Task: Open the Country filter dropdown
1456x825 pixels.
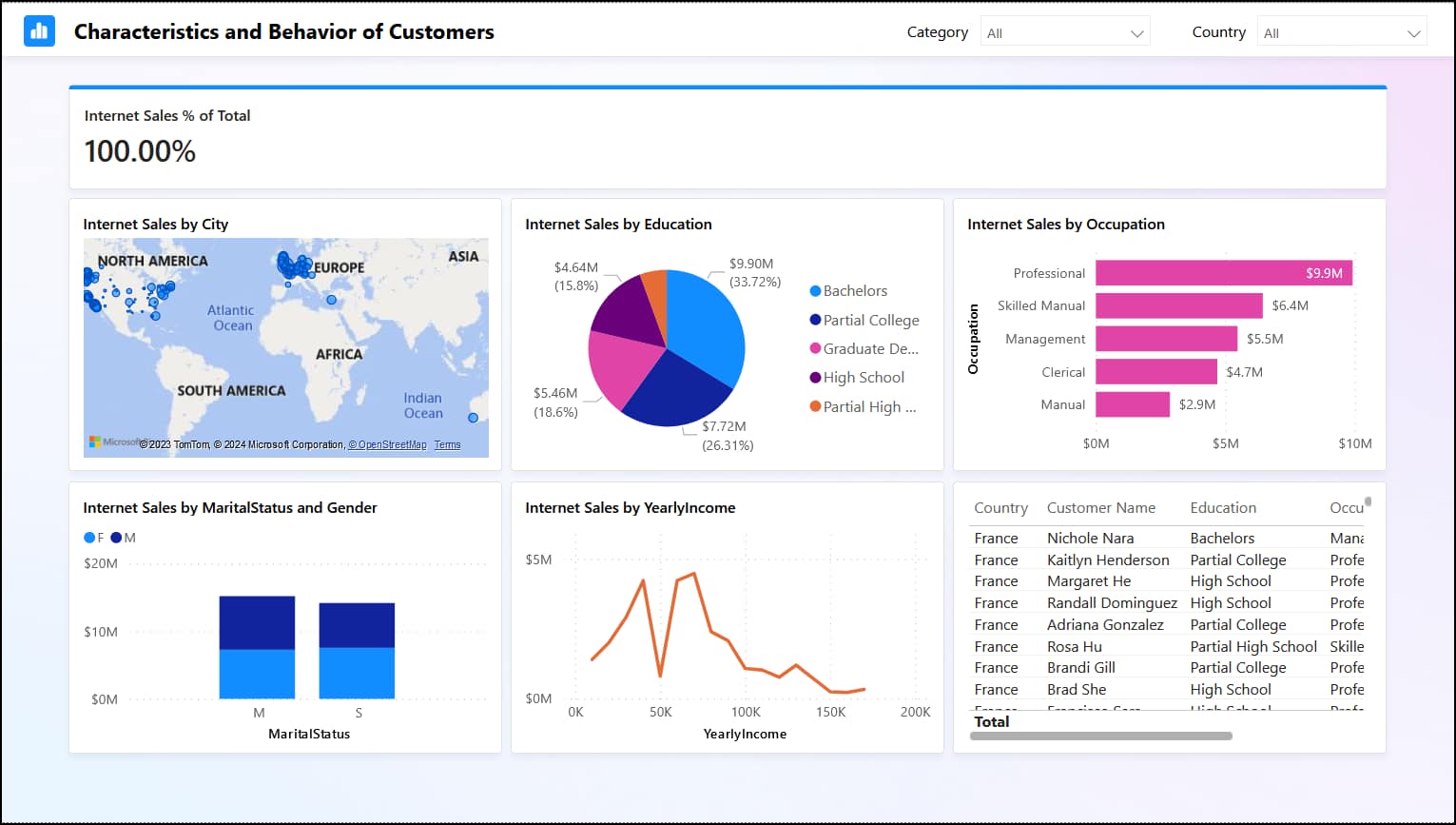Action: click(x=1341, y=30)
